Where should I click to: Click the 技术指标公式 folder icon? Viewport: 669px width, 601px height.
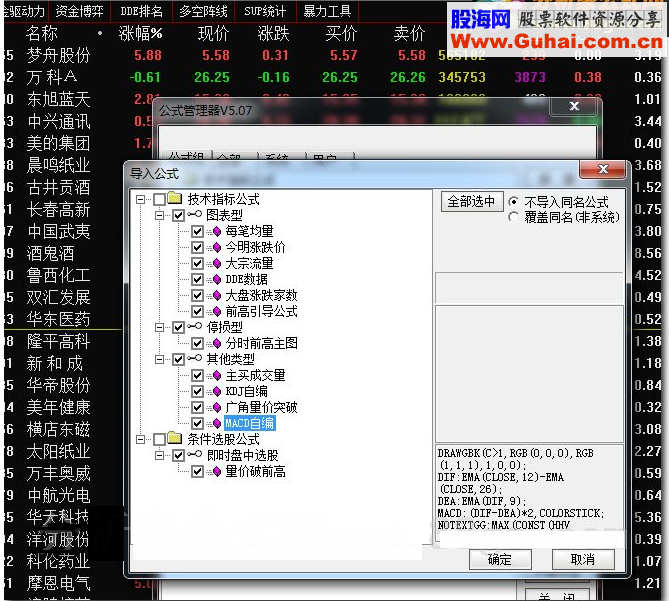coord(175,198)
